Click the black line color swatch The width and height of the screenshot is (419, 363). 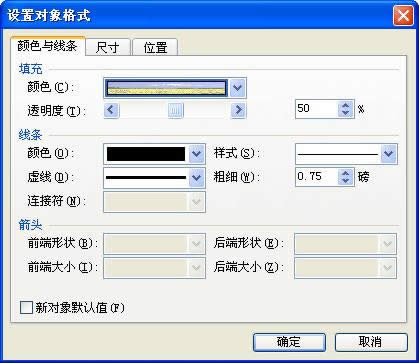pyautogui.click(x=146, y=154)
